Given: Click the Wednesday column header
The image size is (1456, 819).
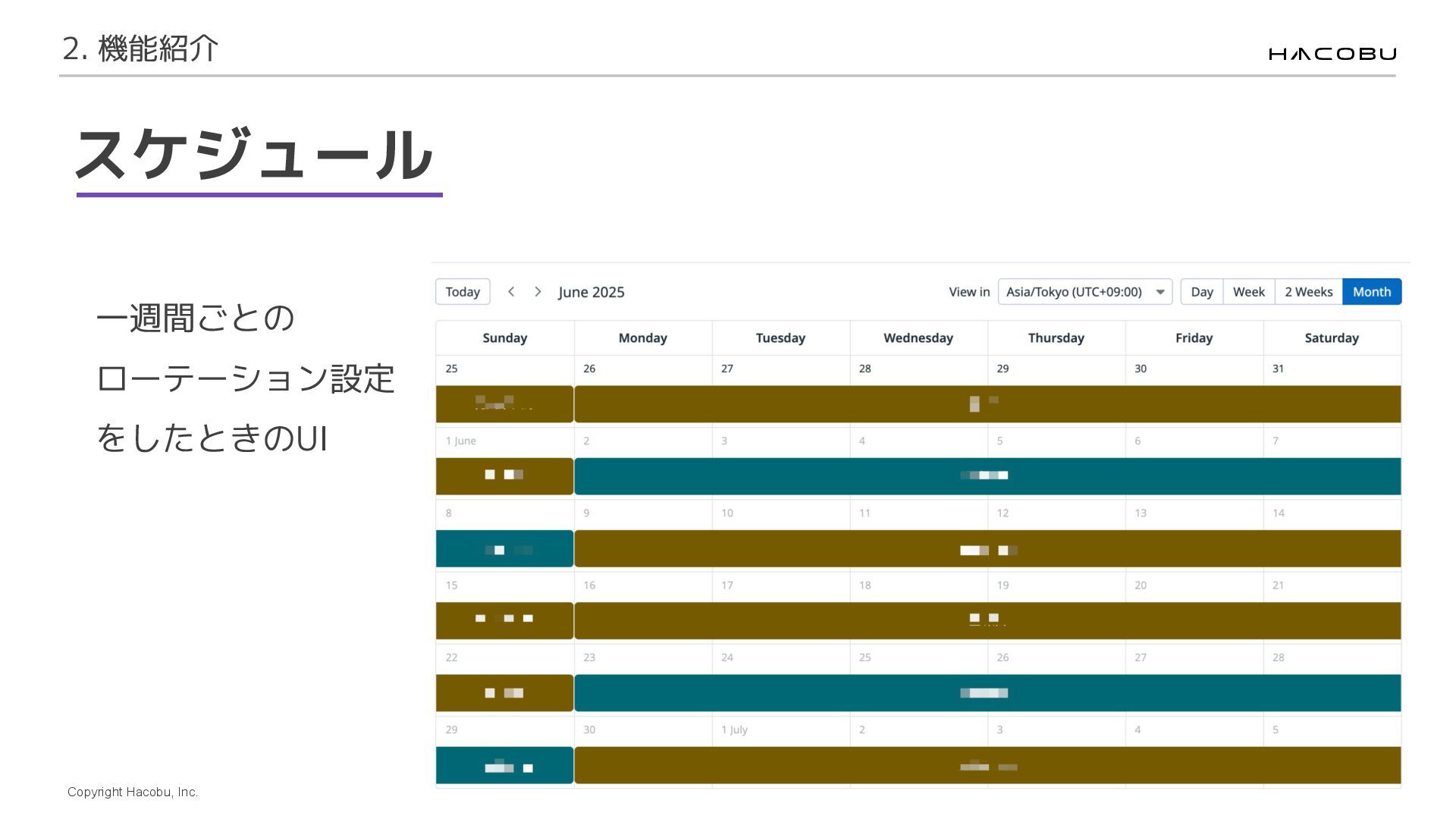Looking at the screenshot, I should click(x=918, y=338).
